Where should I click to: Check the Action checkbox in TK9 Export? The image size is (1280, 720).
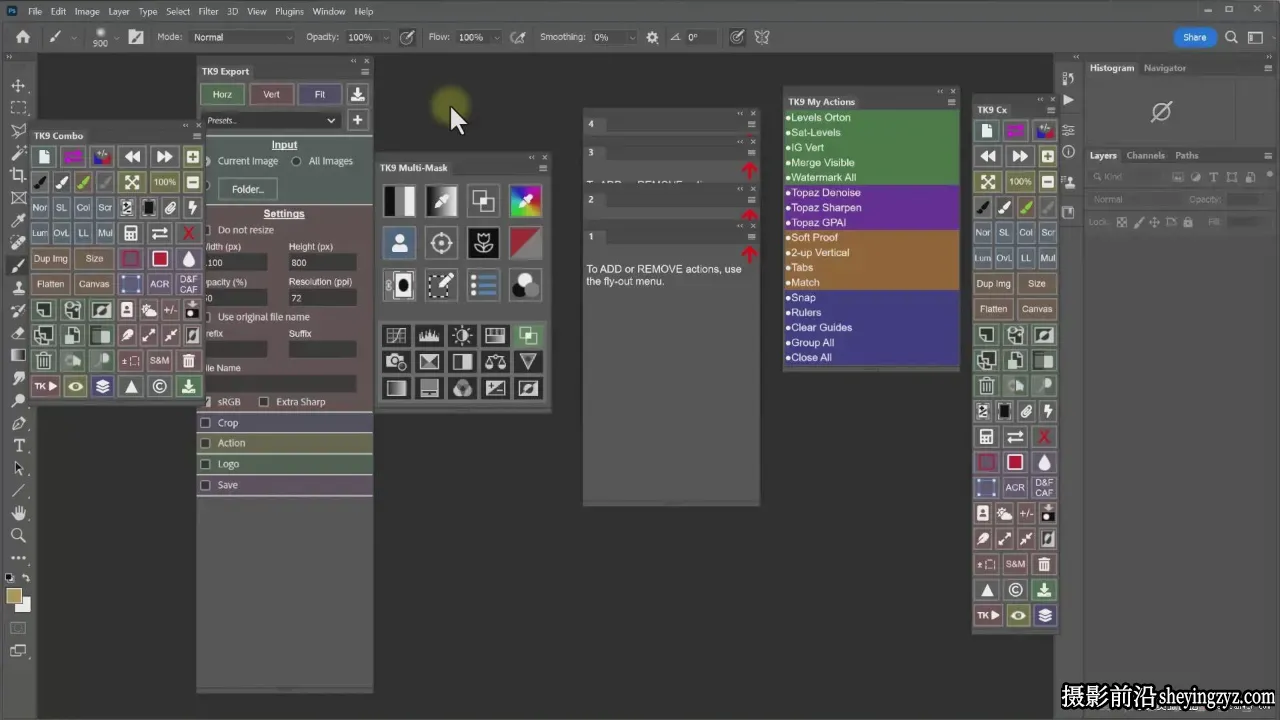[206, 443]
